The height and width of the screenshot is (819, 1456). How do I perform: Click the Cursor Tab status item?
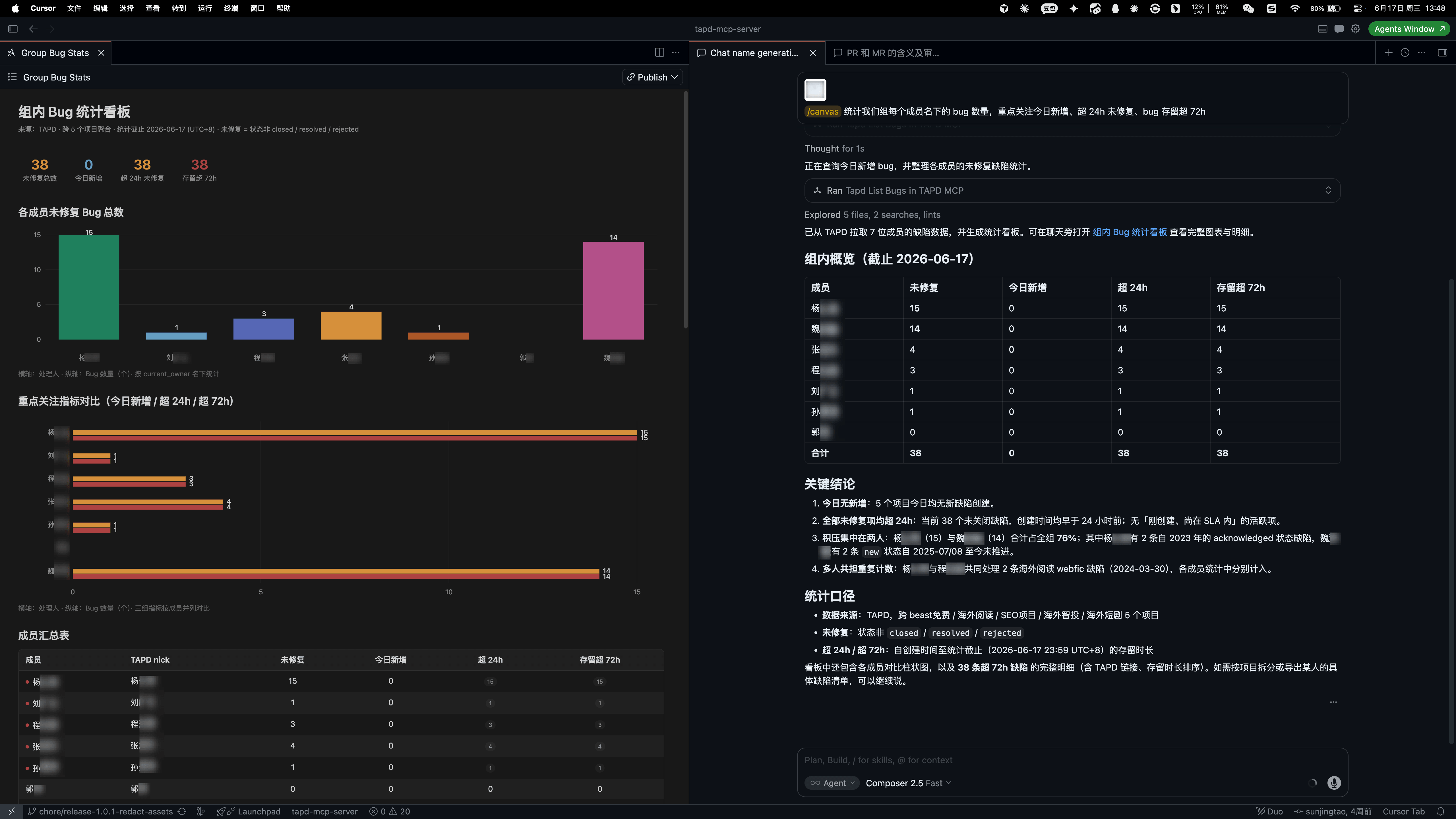point(1403,812)
